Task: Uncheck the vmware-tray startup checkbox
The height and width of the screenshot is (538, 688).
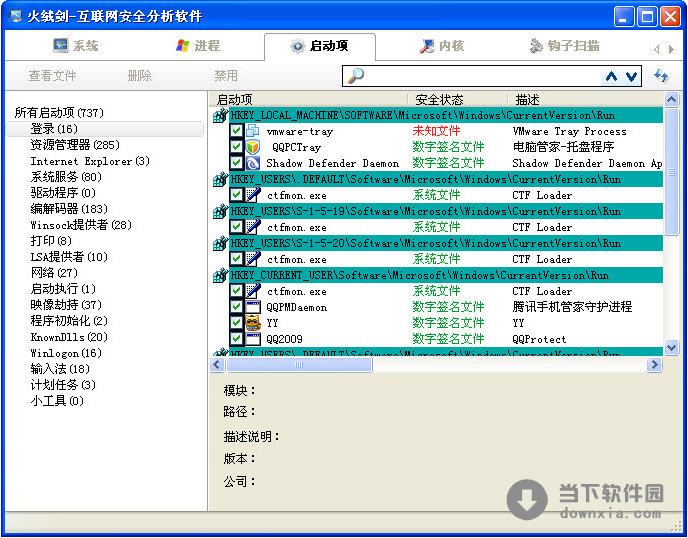Action: pyautogui.click(x=236, y=131)
